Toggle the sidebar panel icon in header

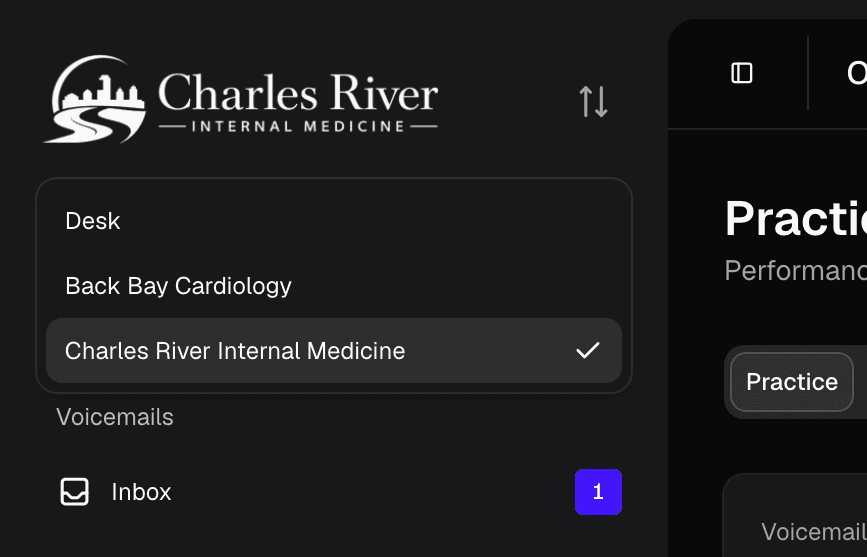pos(741,73)
